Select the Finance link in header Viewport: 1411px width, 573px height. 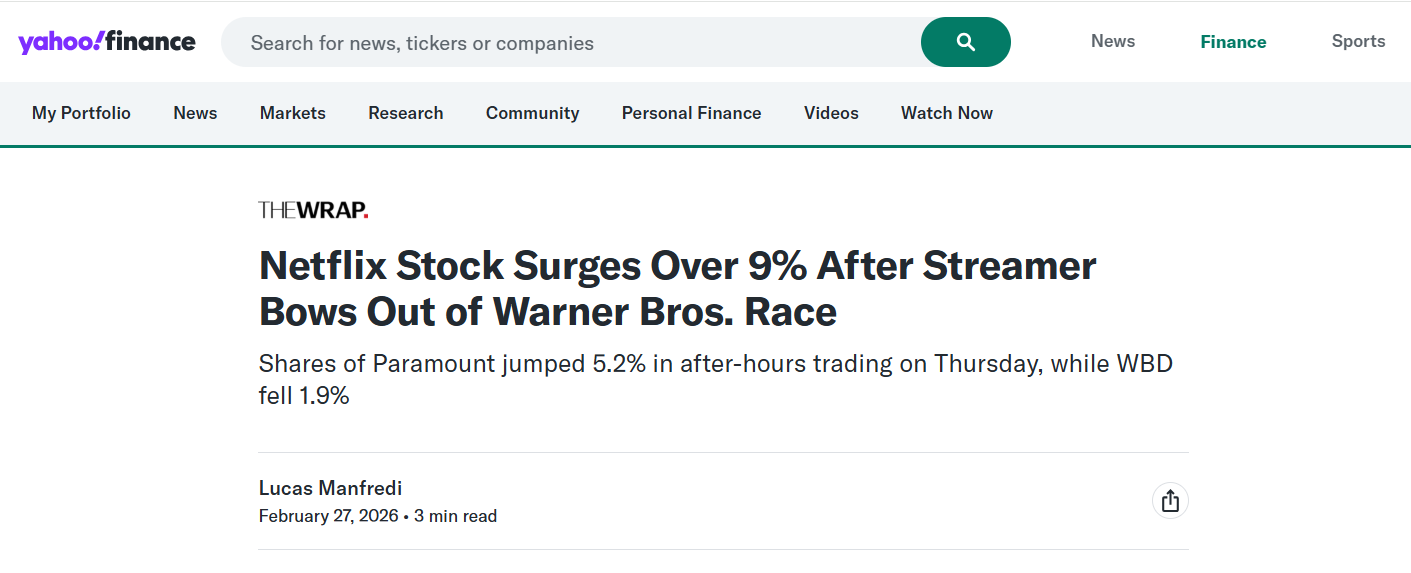coord(1233,42)
